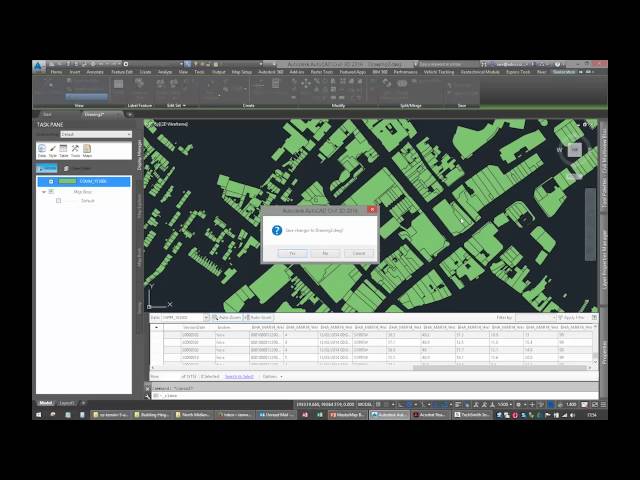Expand the Map Base group in layers
The image size is (640, 480).
44,191
